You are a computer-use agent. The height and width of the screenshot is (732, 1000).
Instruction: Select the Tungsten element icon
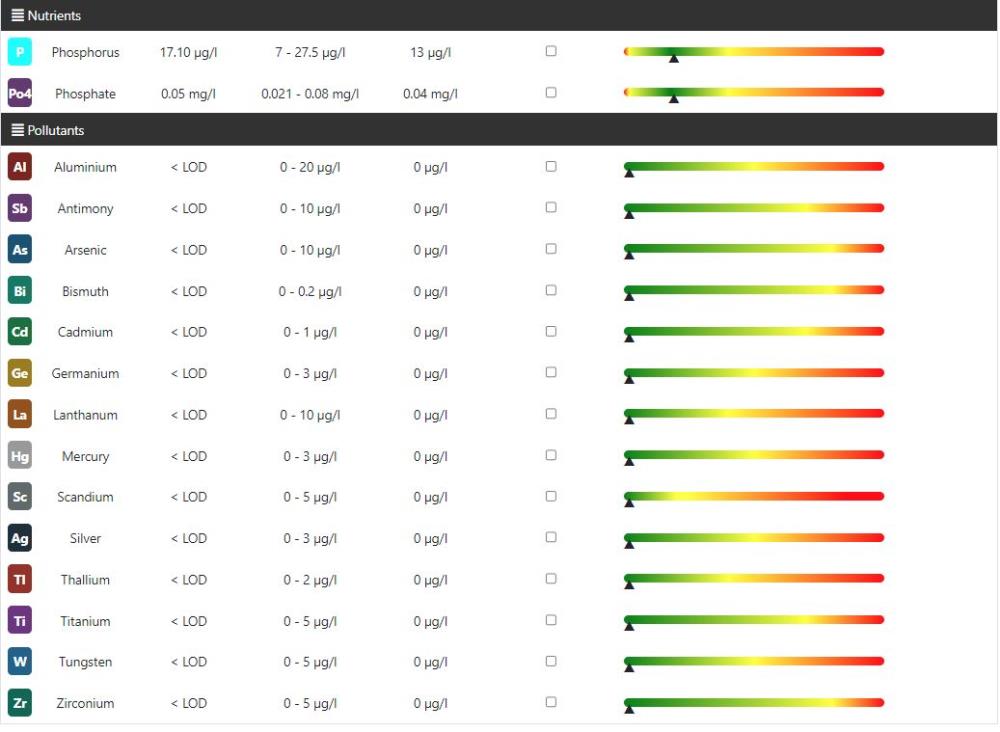tap(19, 661)
